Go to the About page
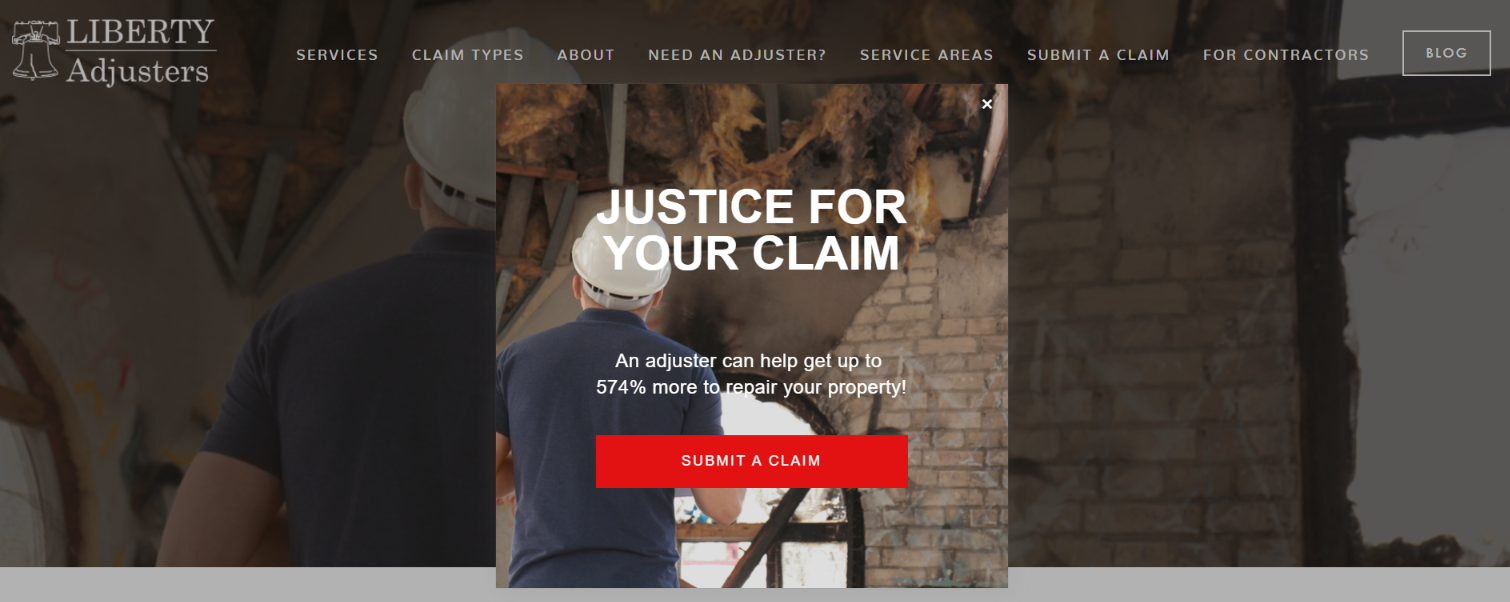The width and height of the screenshot is (1510, 602). (586, 55)
